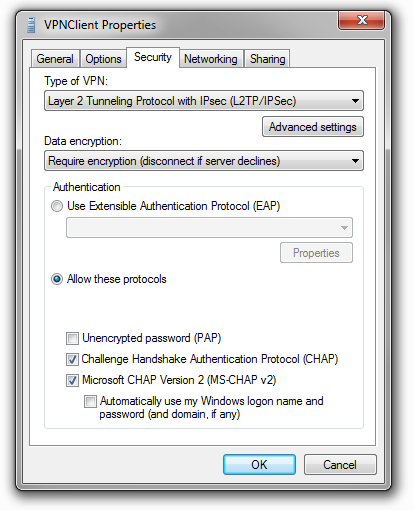Enable Unencrypted password (PAP) checkbox
This screenshot has width=414, height=511.
coord(72,338)
